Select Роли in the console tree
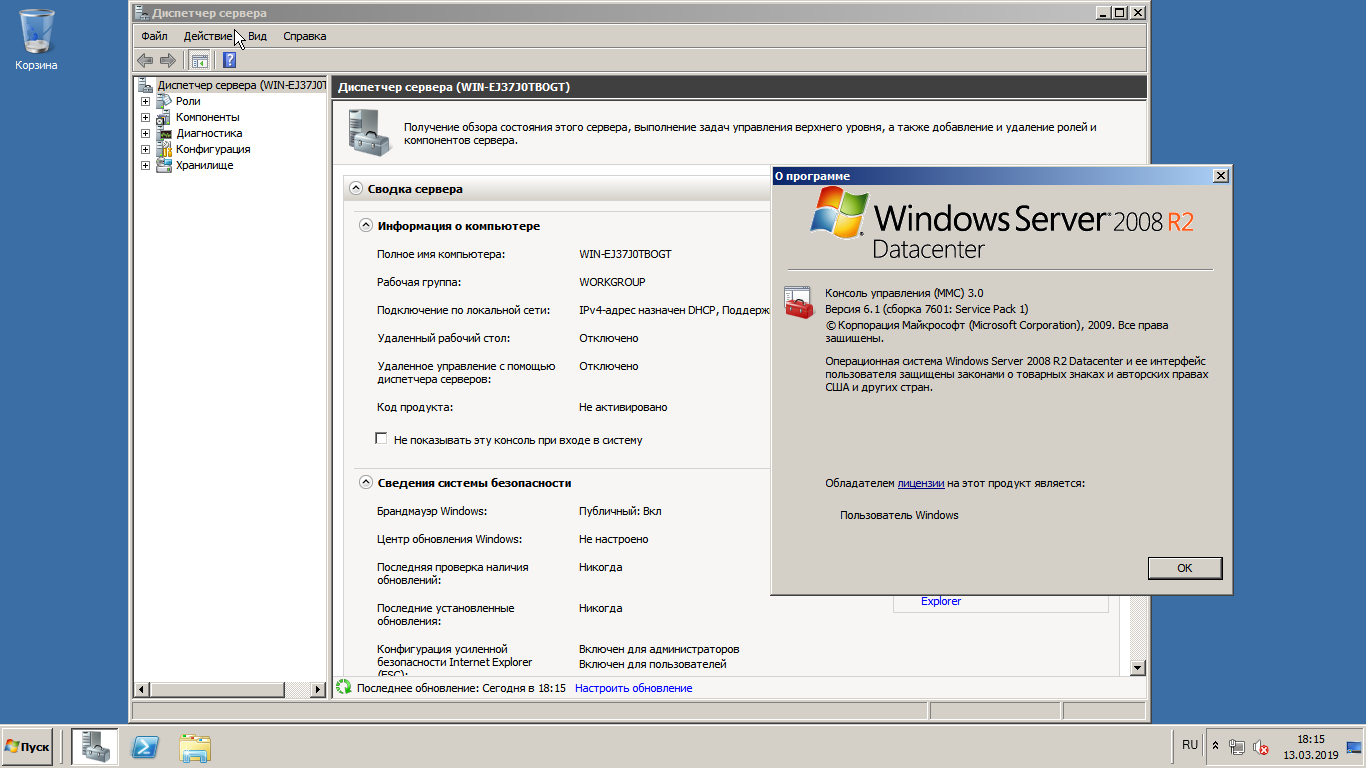The image size is (1366, 768). click(188, 101)
